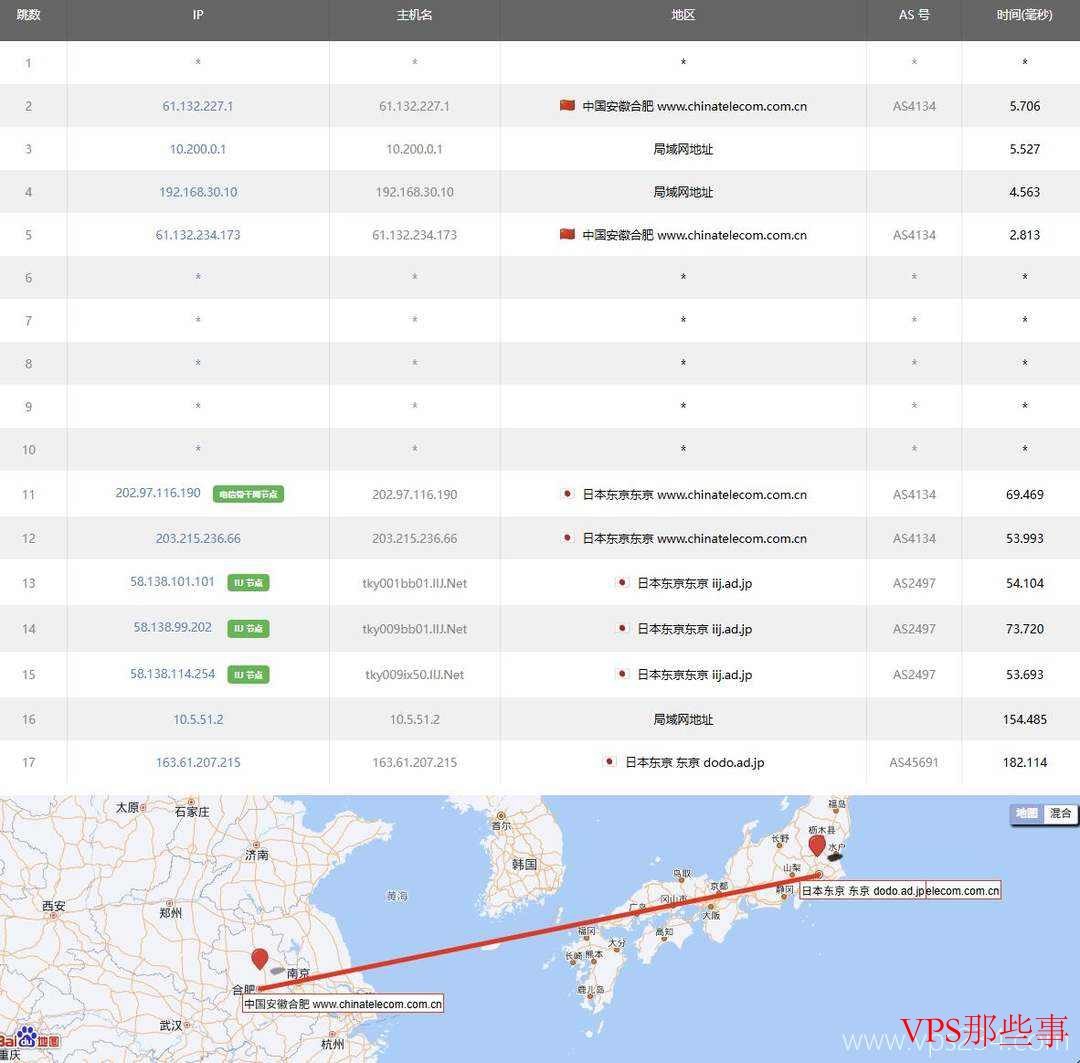The height and width of the screenshot is (1063, 1080).
Task: Click the time value 69.469
Action: click(1024, 495)
